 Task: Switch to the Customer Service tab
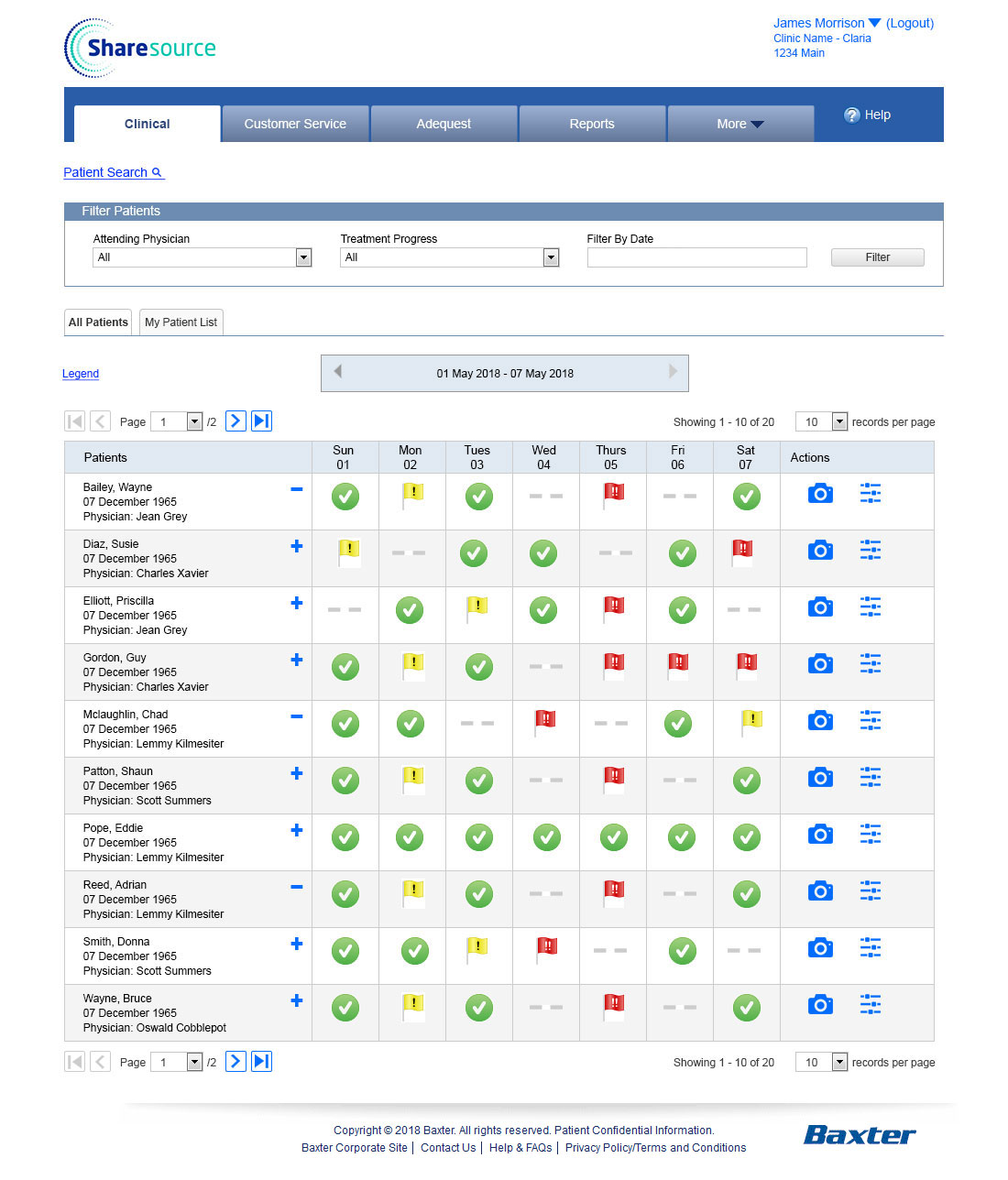(x=295, y=124)
